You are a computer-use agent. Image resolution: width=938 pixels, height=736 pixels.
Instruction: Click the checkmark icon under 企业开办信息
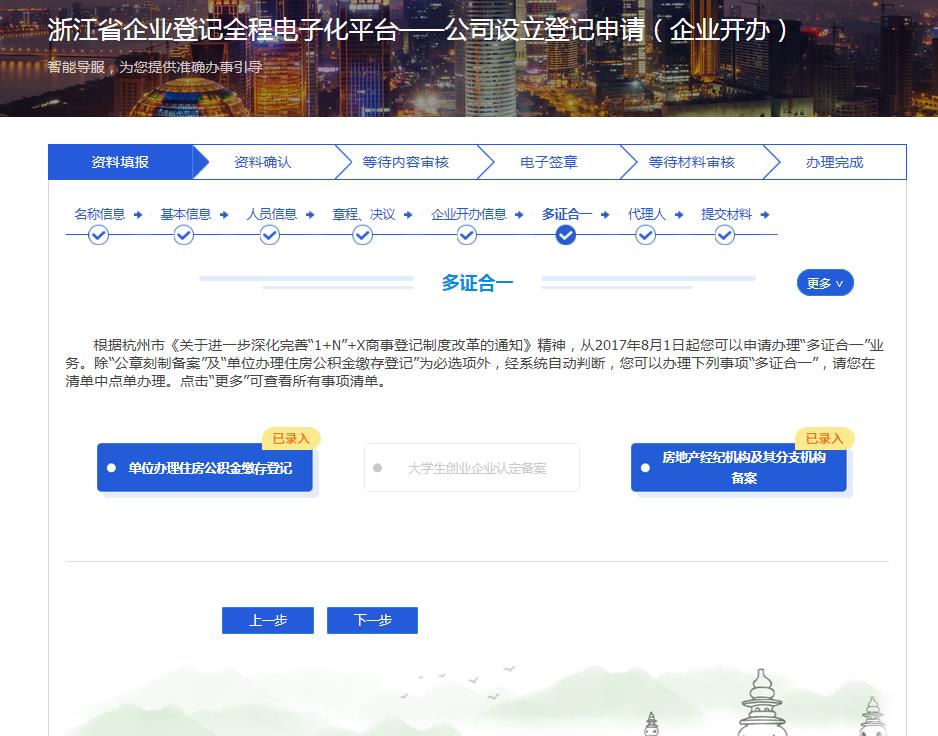click(x=466, y=235)
